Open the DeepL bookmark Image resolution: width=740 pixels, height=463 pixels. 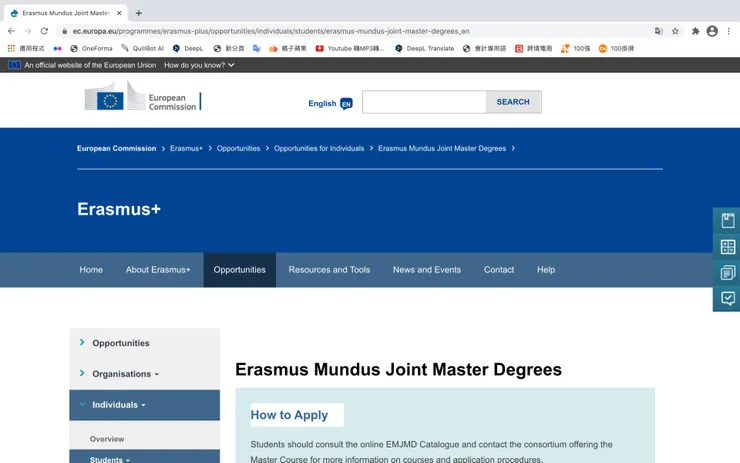point(188,48)
